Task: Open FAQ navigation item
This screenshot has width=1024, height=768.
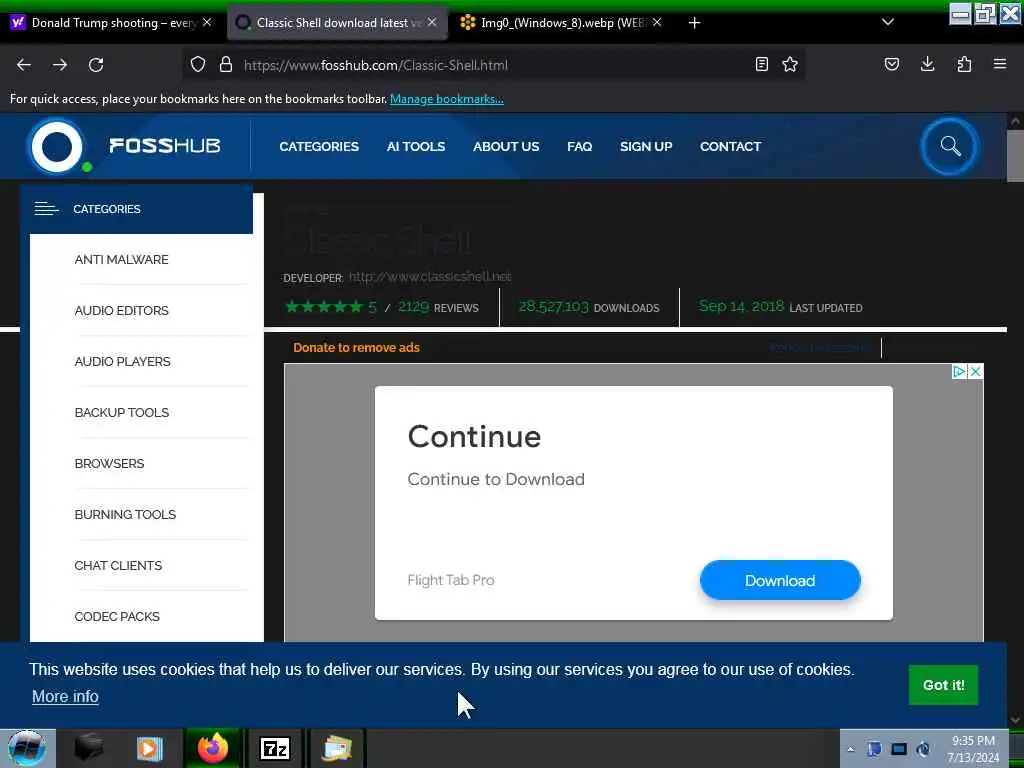Action: point(579,146)
